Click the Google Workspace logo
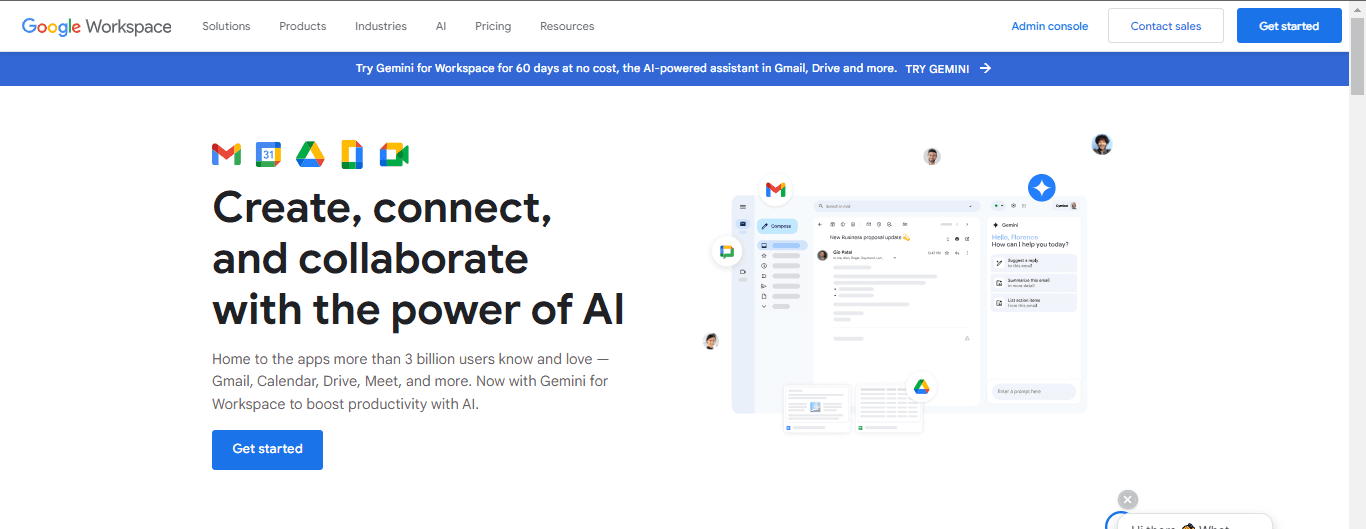 click(97, 26)
